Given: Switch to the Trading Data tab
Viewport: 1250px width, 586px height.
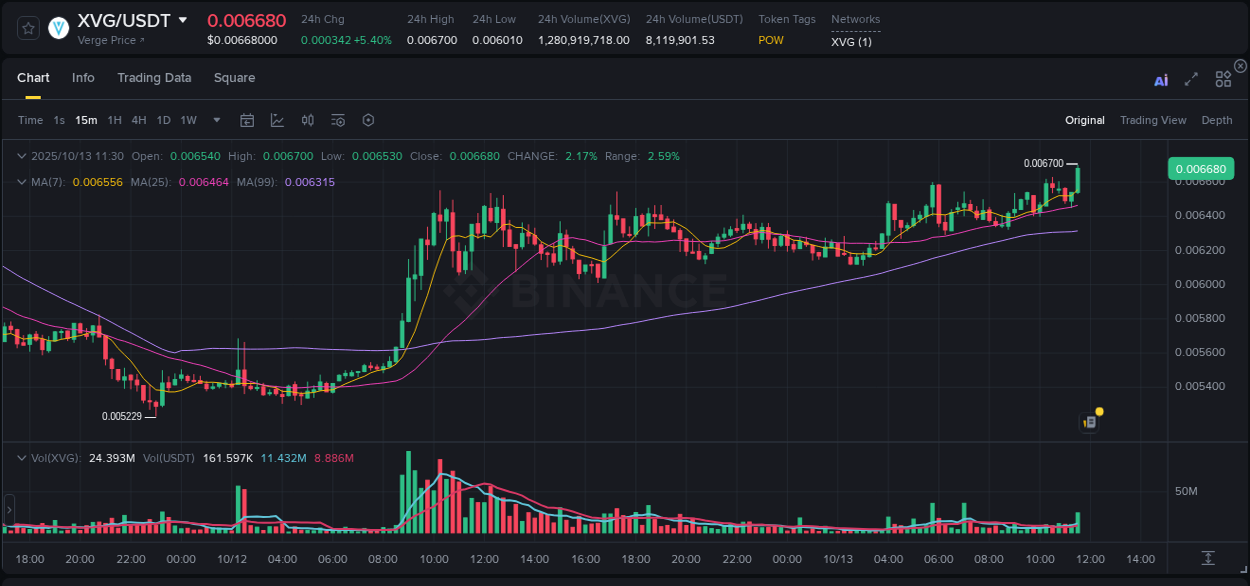Looking at the screenshot, I should pyautogui.click(x=154, y=78).
